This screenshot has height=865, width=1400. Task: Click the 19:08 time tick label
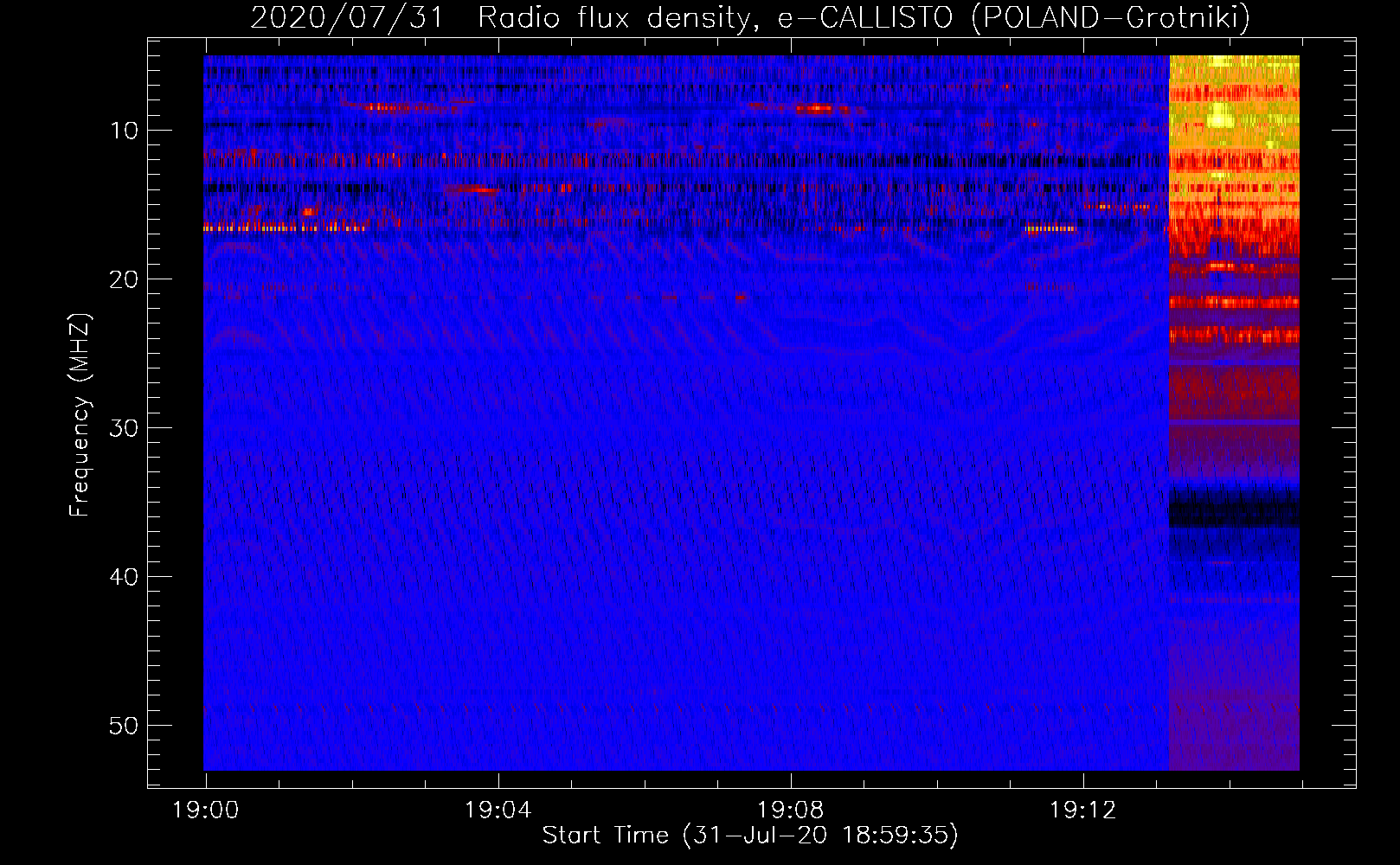tap(790, 811)
